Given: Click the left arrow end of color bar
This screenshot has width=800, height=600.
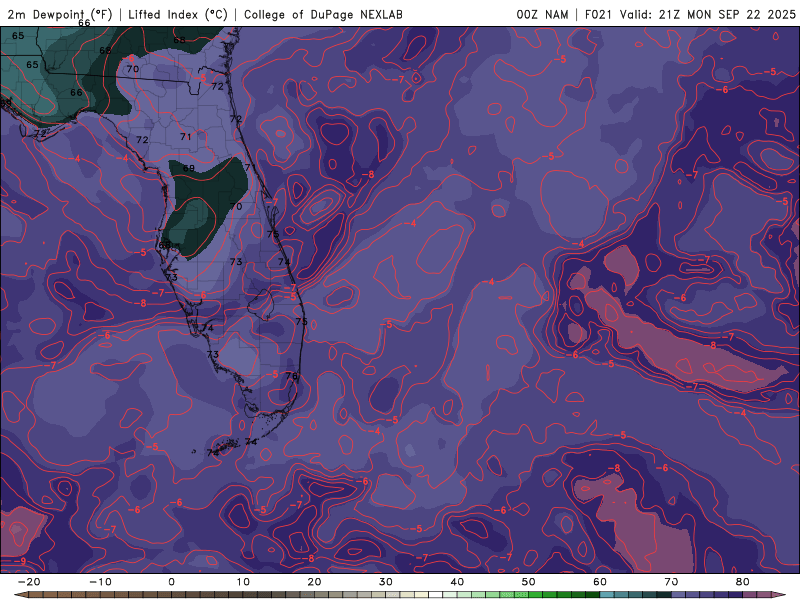Looking at the screenshot, I should coord(20,595).
